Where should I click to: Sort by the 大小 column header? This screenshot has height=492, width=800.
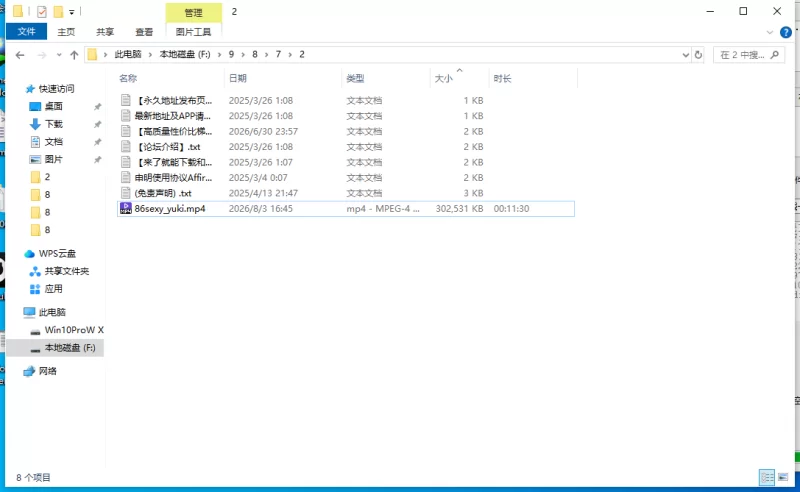pyautogui.click(x=443, y=78)
